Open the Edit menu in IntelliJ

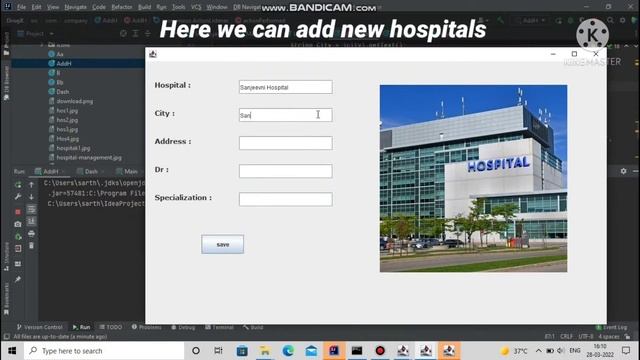[x=36, y=7]
